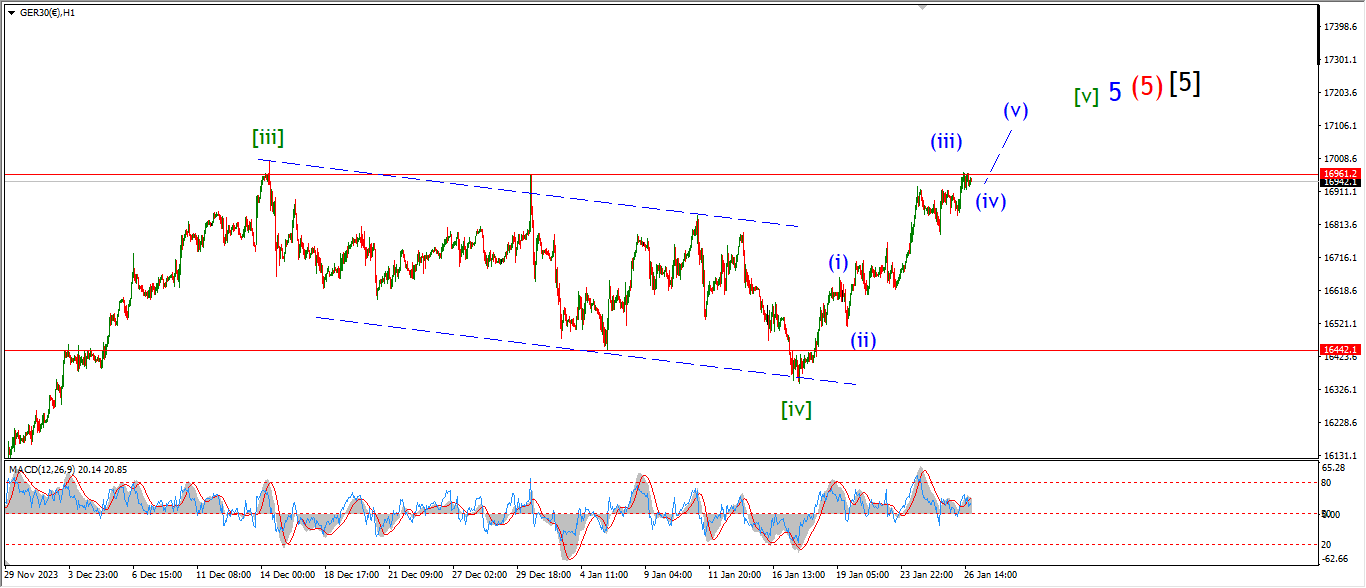The image size is (1366, 588).
Task: Click the red 16442.1 price level tag
Action: [1340, 350]
